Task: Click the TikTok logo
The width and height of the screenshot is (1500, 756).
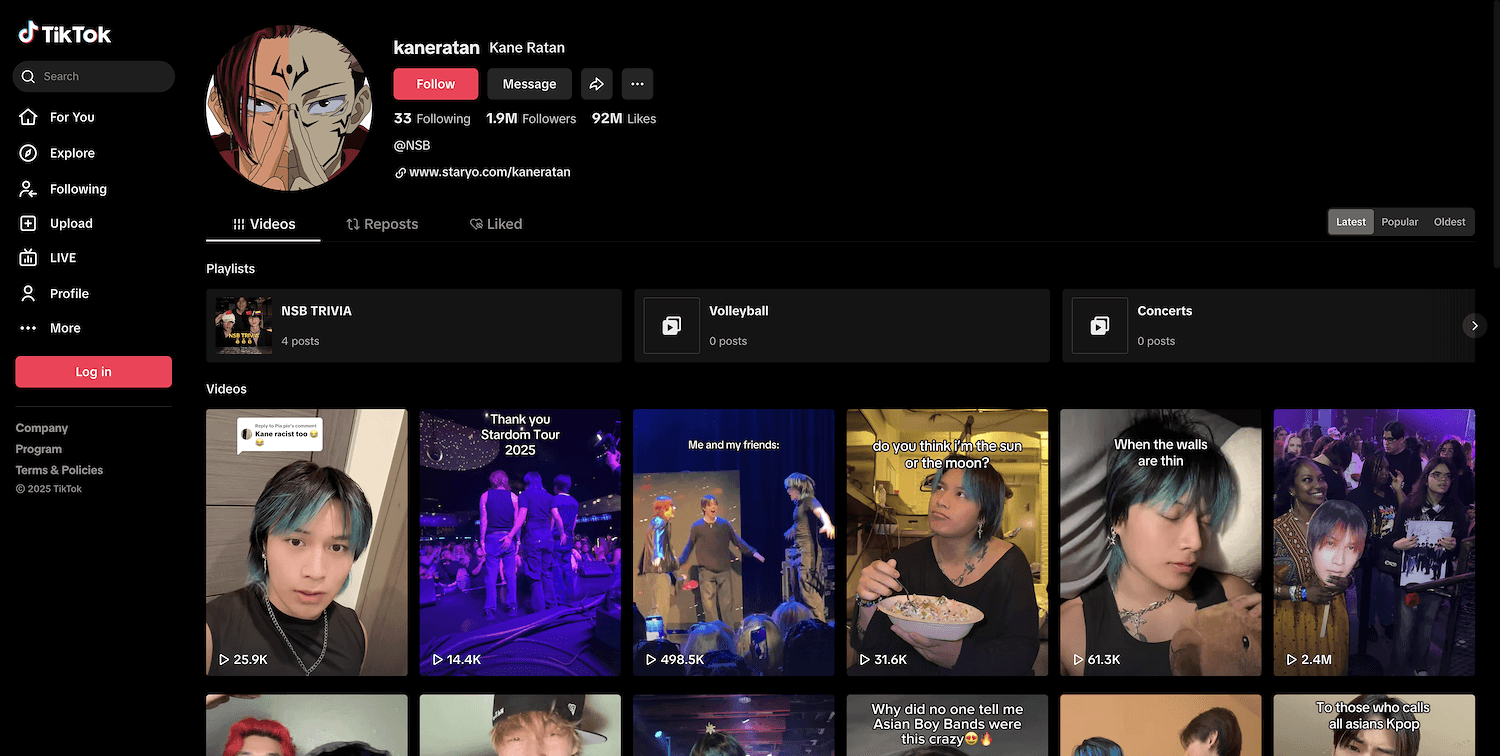Action: coord(65,34)
